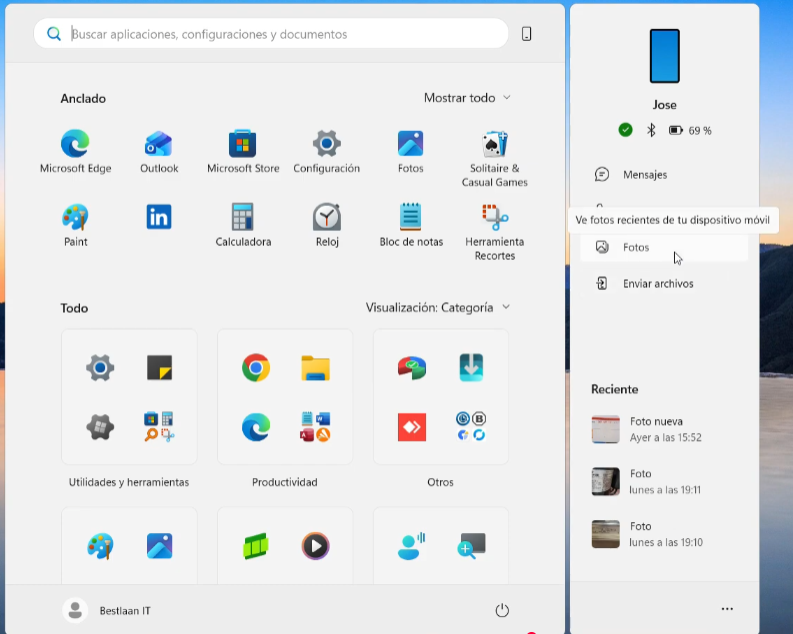Click the phone icon beside search box
Screen dimensions: 793x634
click(526, 34)
